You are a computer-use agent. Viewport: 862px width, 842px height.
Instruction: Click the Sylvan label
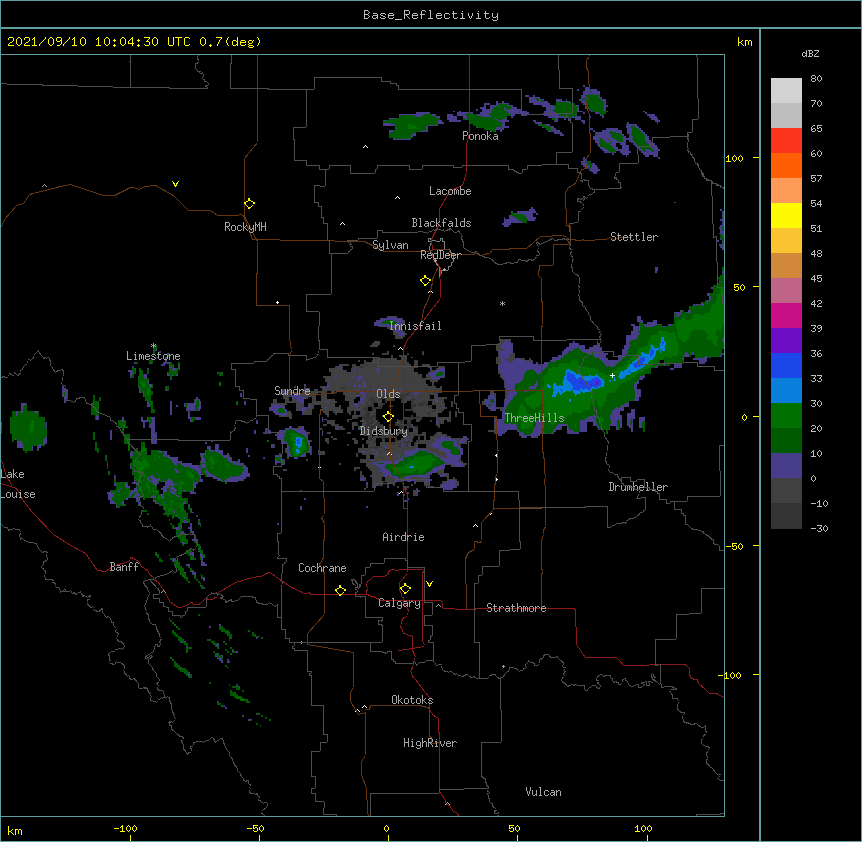[390, 245]
